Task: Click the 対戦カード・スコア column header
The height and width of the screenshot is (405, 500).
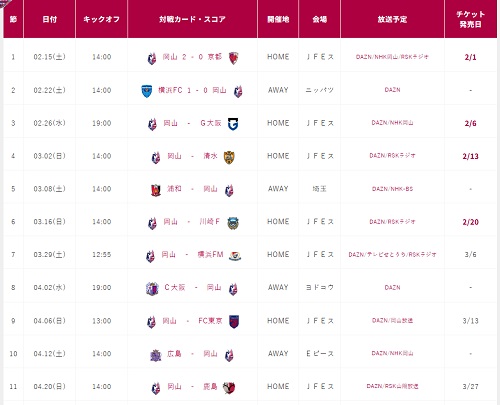Action: 192,19
